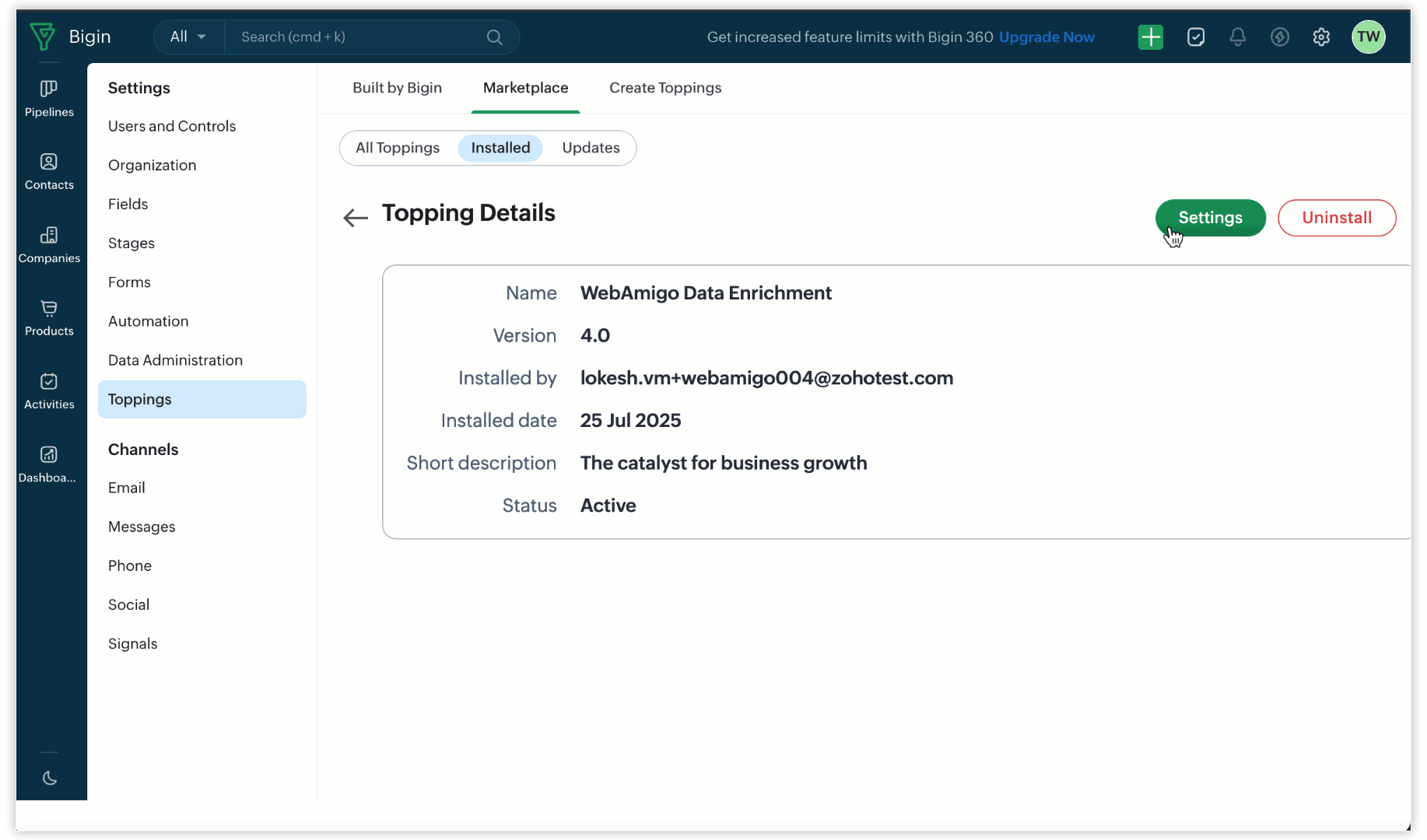This screenshot has height=840, width=1427.
Task: Click the back arrow beside Topping Details
Action: click(356, 218)
